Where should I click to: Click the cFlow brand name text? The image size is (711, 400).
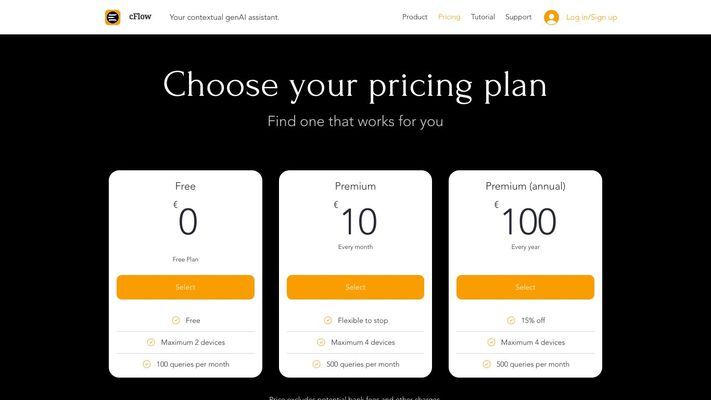pos(140,16)
